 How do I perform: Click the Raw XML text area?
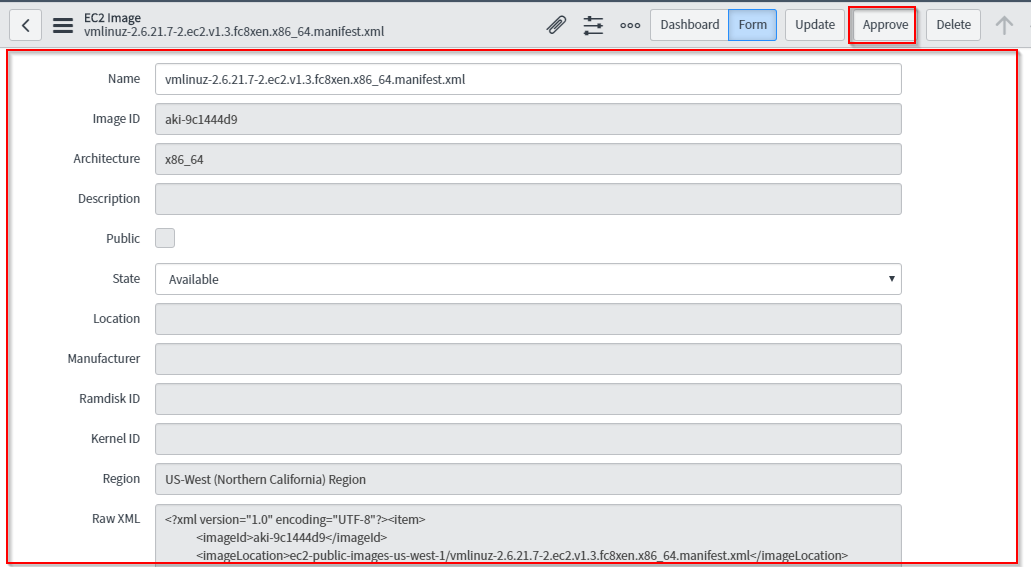point(528,535)
